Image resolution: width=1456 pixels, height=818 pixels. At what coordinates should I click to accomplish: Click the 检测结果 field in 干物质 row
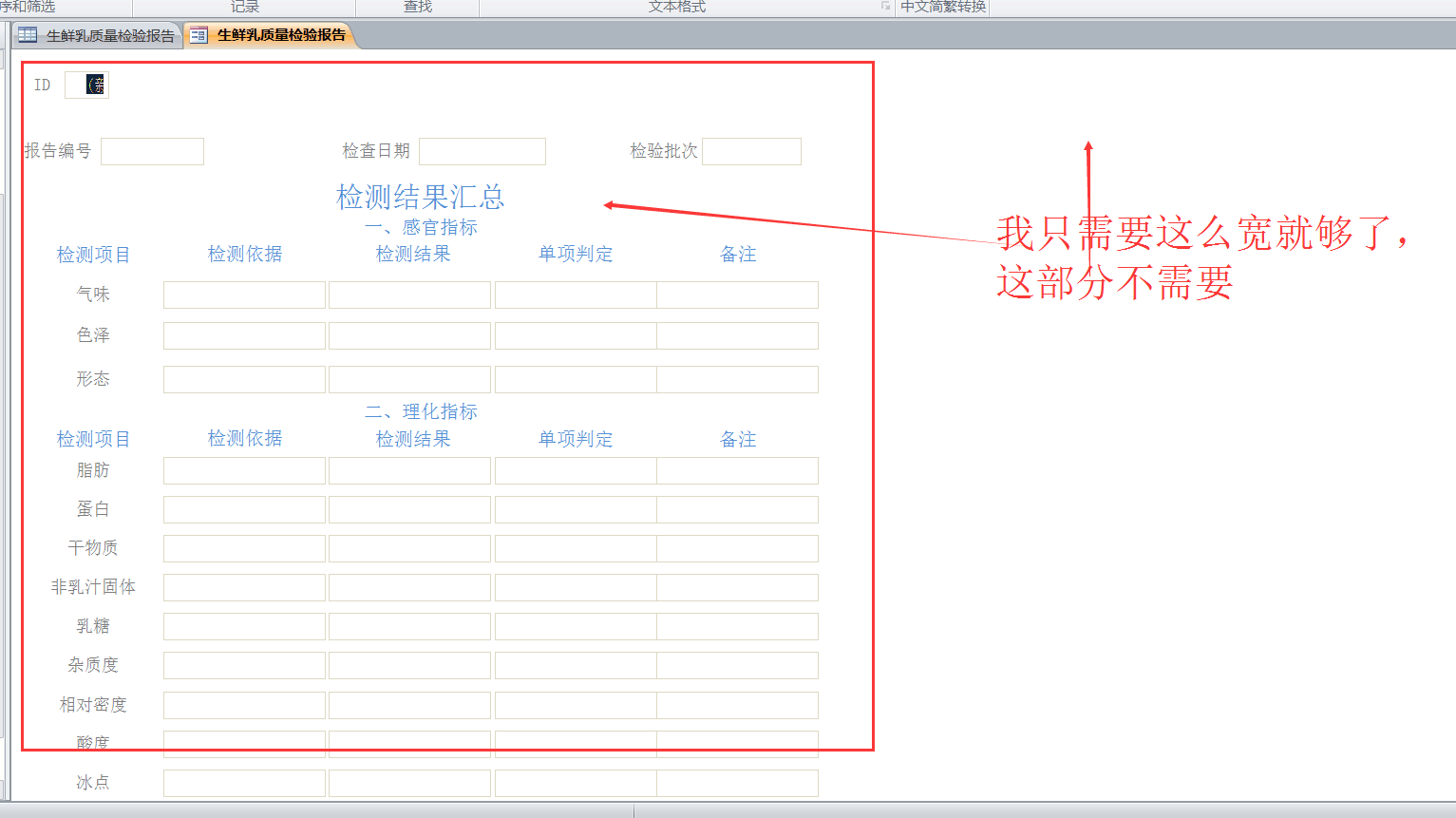tap(409, 548)
